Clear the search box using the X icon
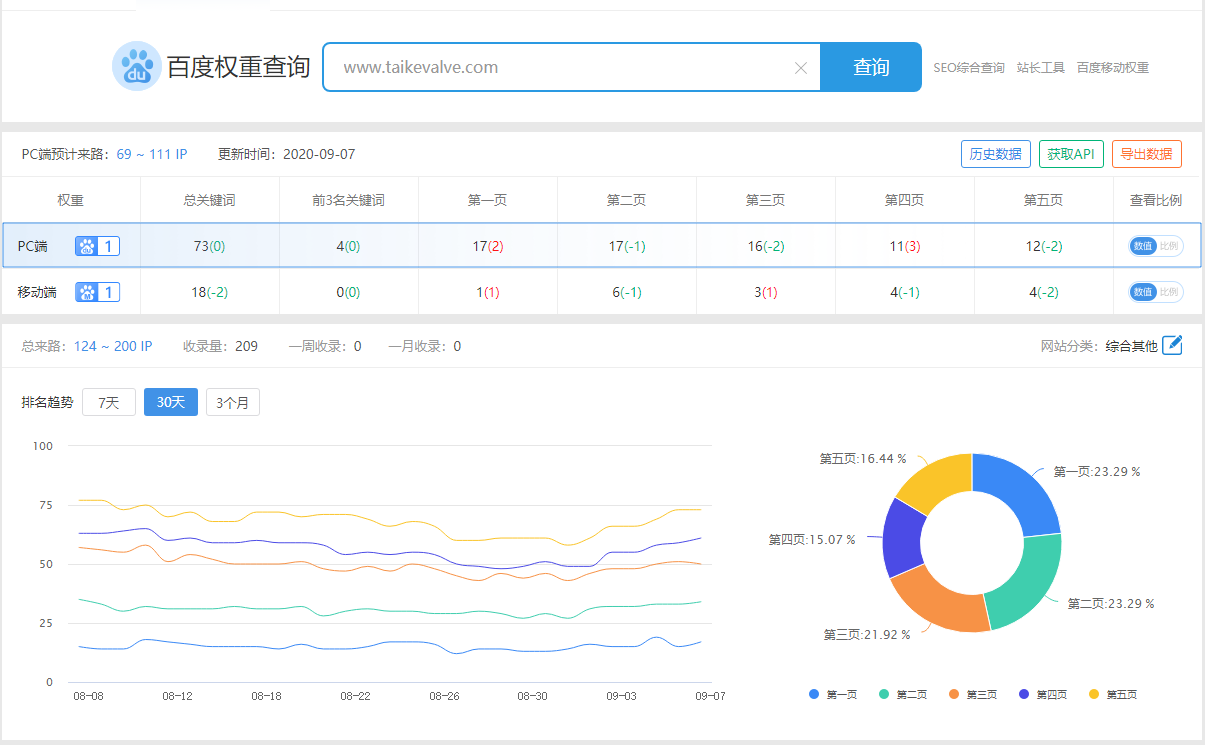1205x745 pixels. 800,67
